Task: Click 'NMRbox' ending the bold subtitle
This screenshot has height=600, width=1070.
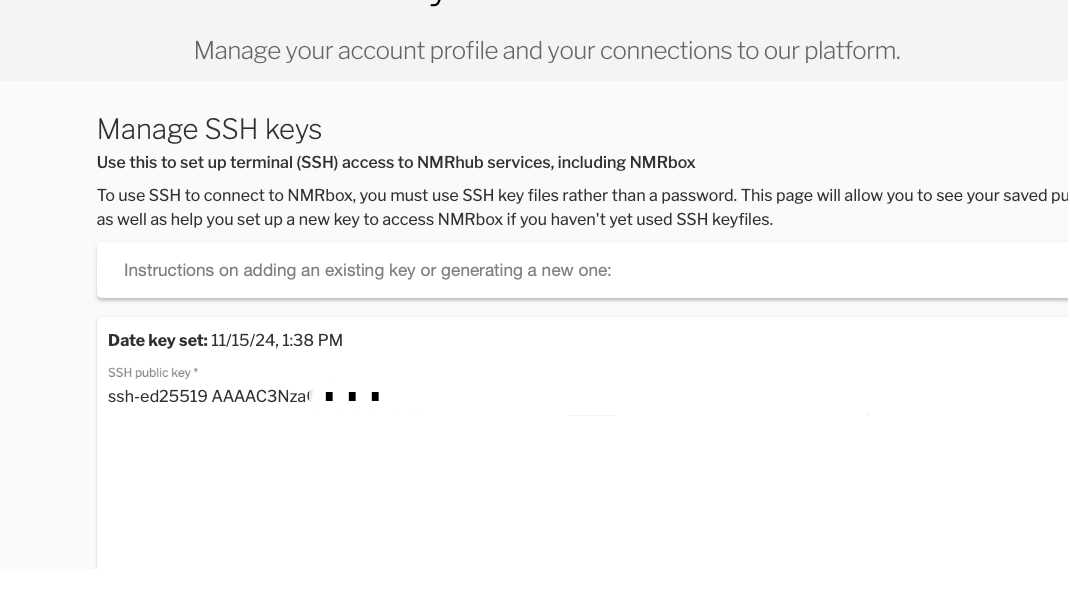Action: coord(662,162)
